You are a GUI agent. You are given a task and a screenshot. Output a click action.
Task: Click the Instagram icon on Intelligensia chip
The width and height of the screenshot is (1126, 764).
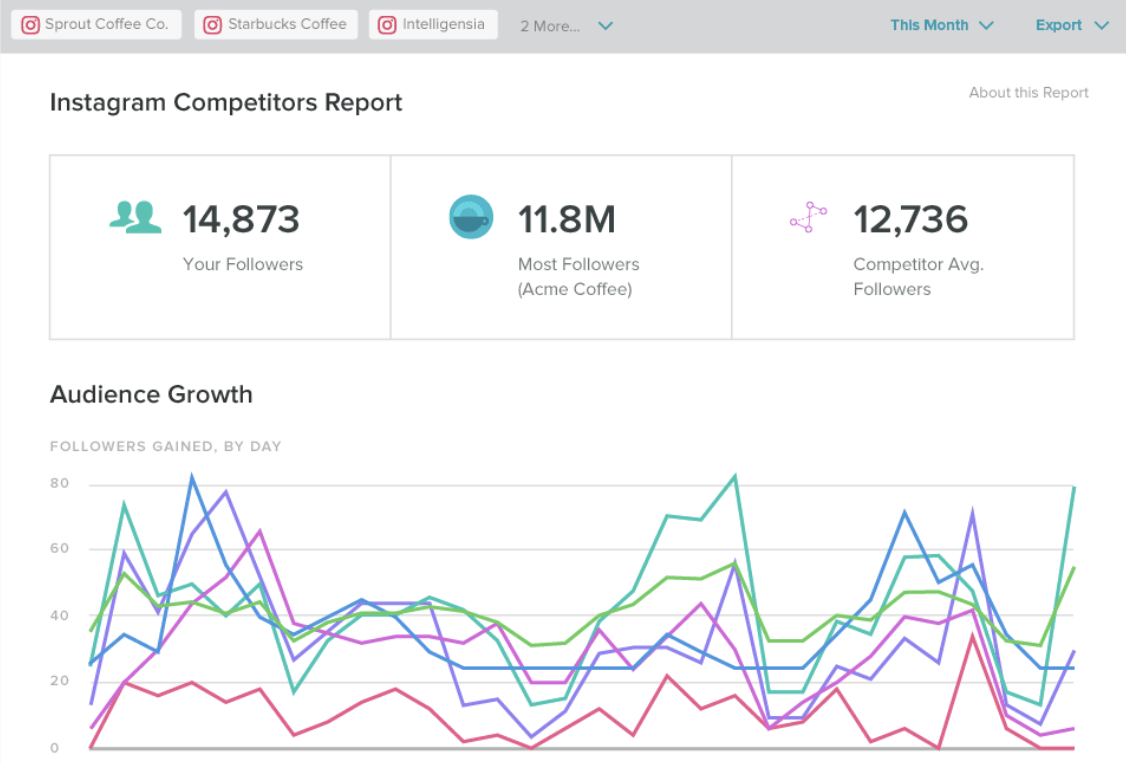387,25
